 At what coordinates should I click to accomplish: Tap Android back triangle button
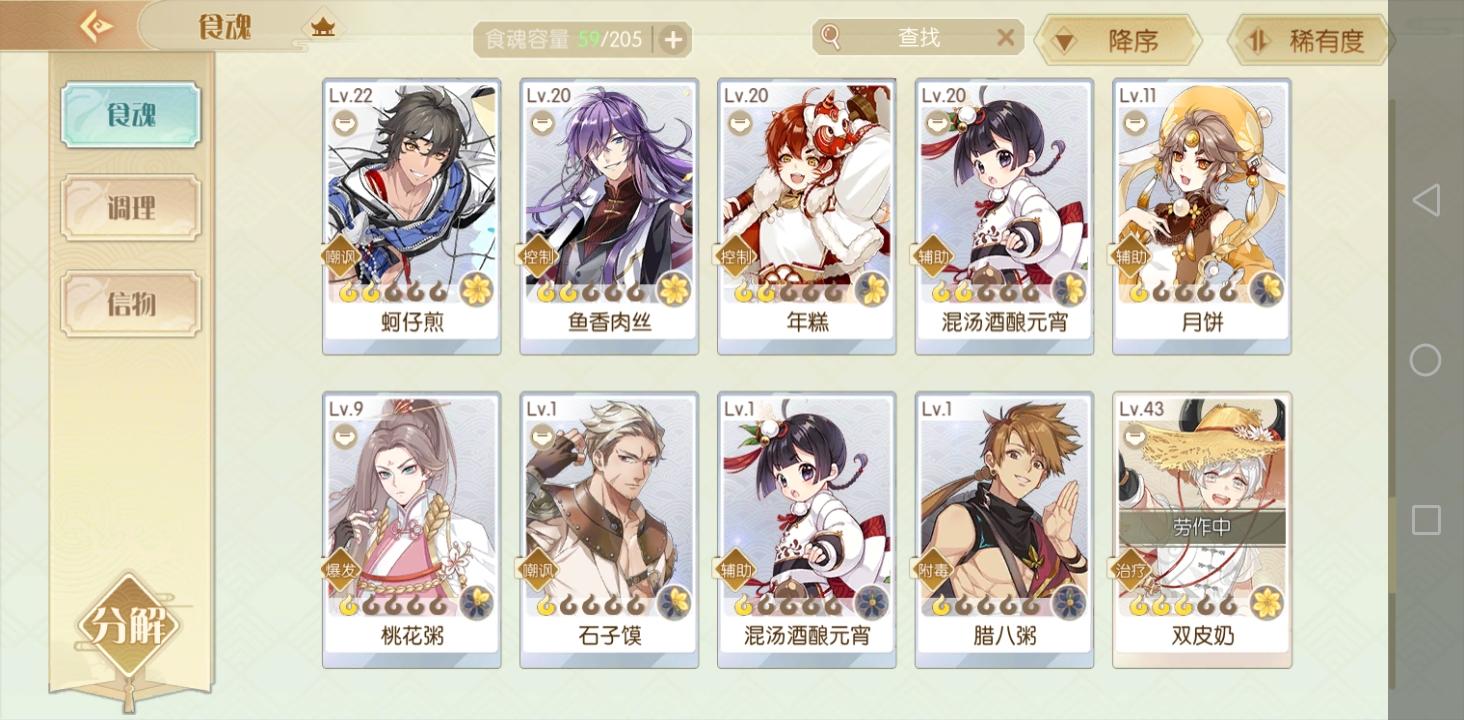(1426, 200)
